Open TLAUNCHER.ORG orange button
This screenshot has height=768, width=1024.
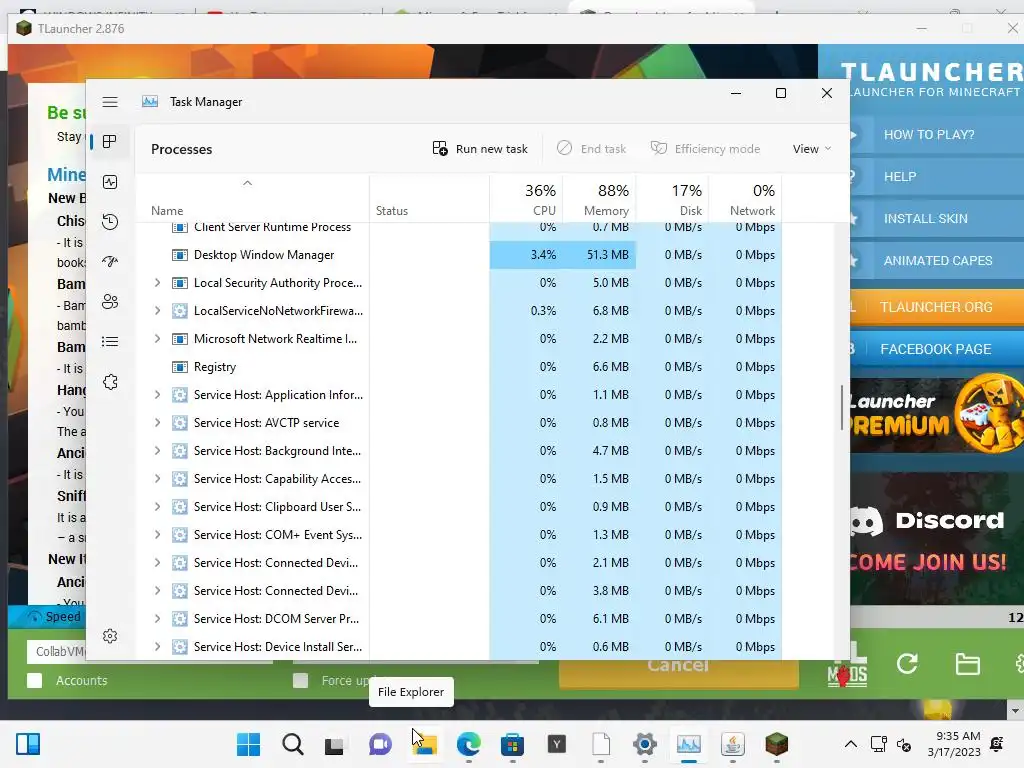(x=936, y=307)
